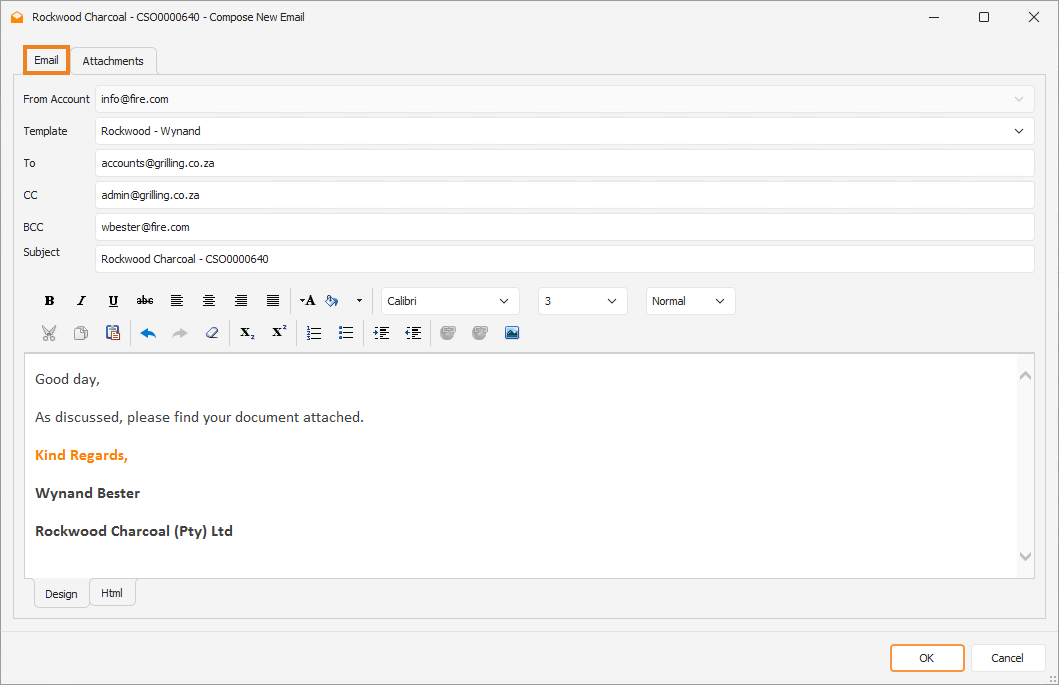The width and height of the screenshot is (1059, 685).
Task: Align text left
Action: pyautogui.click(x=177, y=301)
